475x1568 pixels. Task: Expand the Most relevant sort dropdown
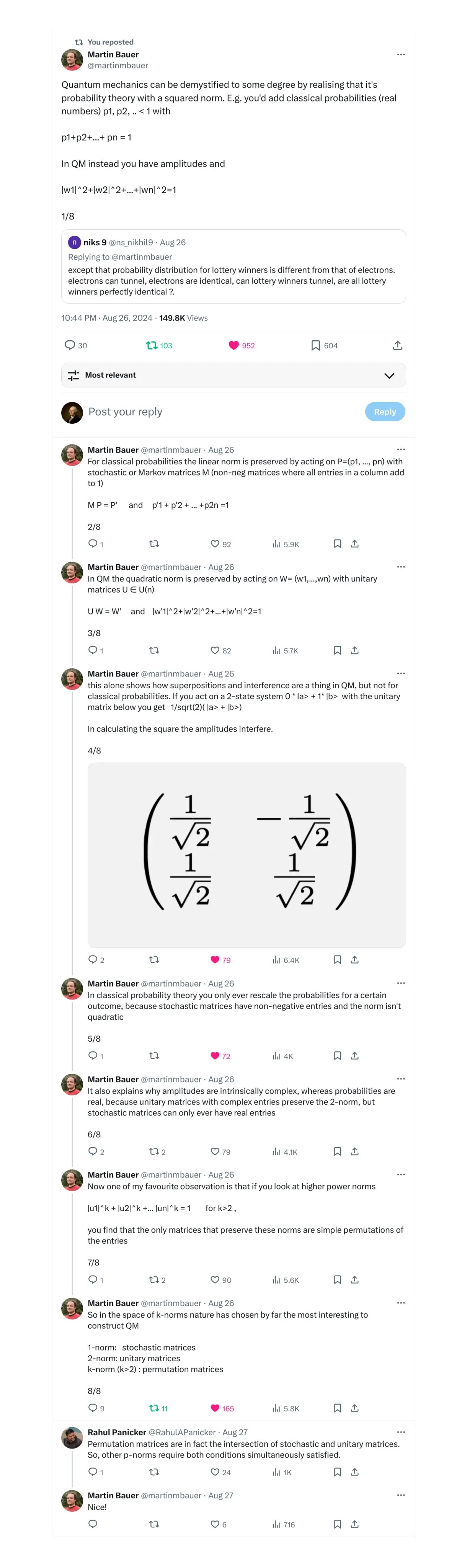(389, 376)
